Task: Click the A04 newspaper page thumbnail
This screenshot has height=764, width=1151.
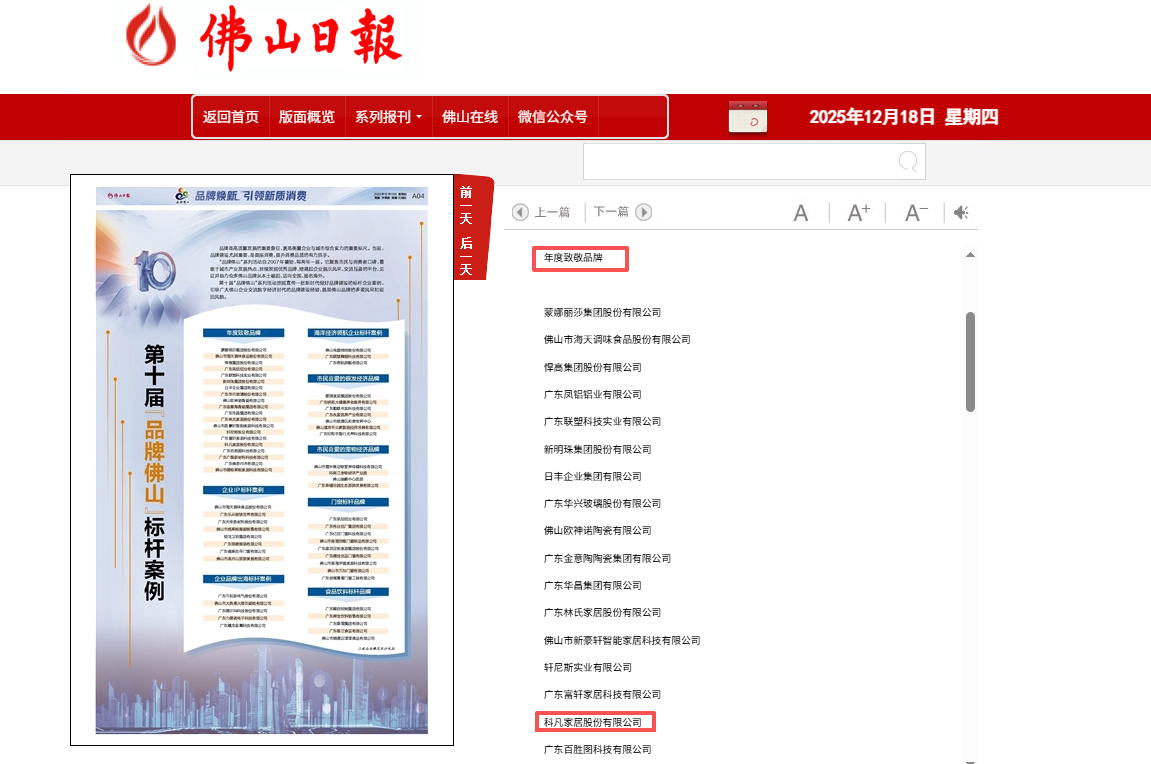Action: point(262,460)
